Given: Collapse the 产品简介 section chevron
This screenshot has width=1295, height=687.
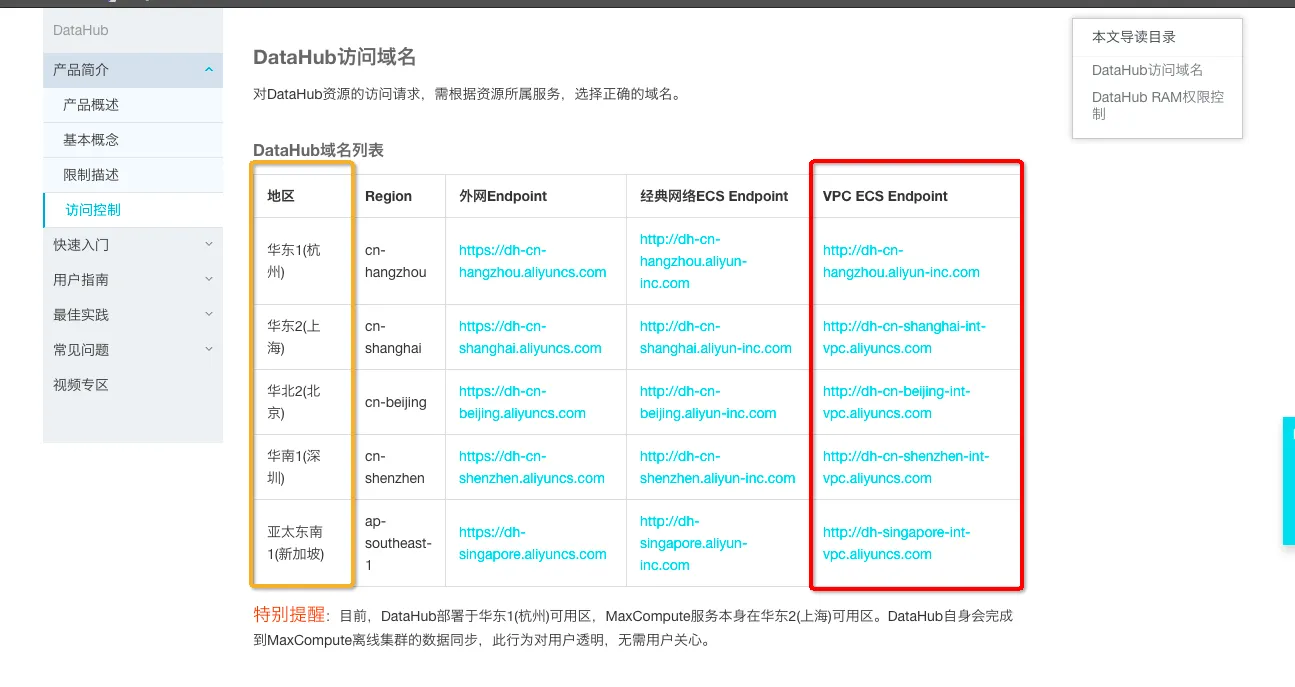Looking at the screenshot, I should (x=208, y=70).
